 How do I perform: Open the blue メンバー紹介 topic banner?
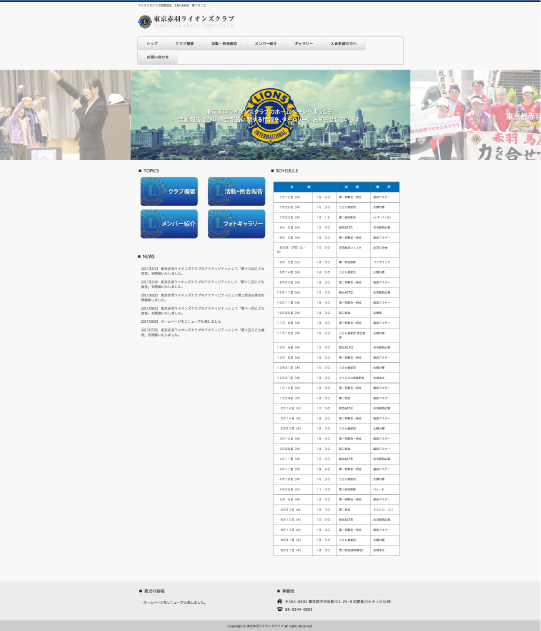[169, 224]
